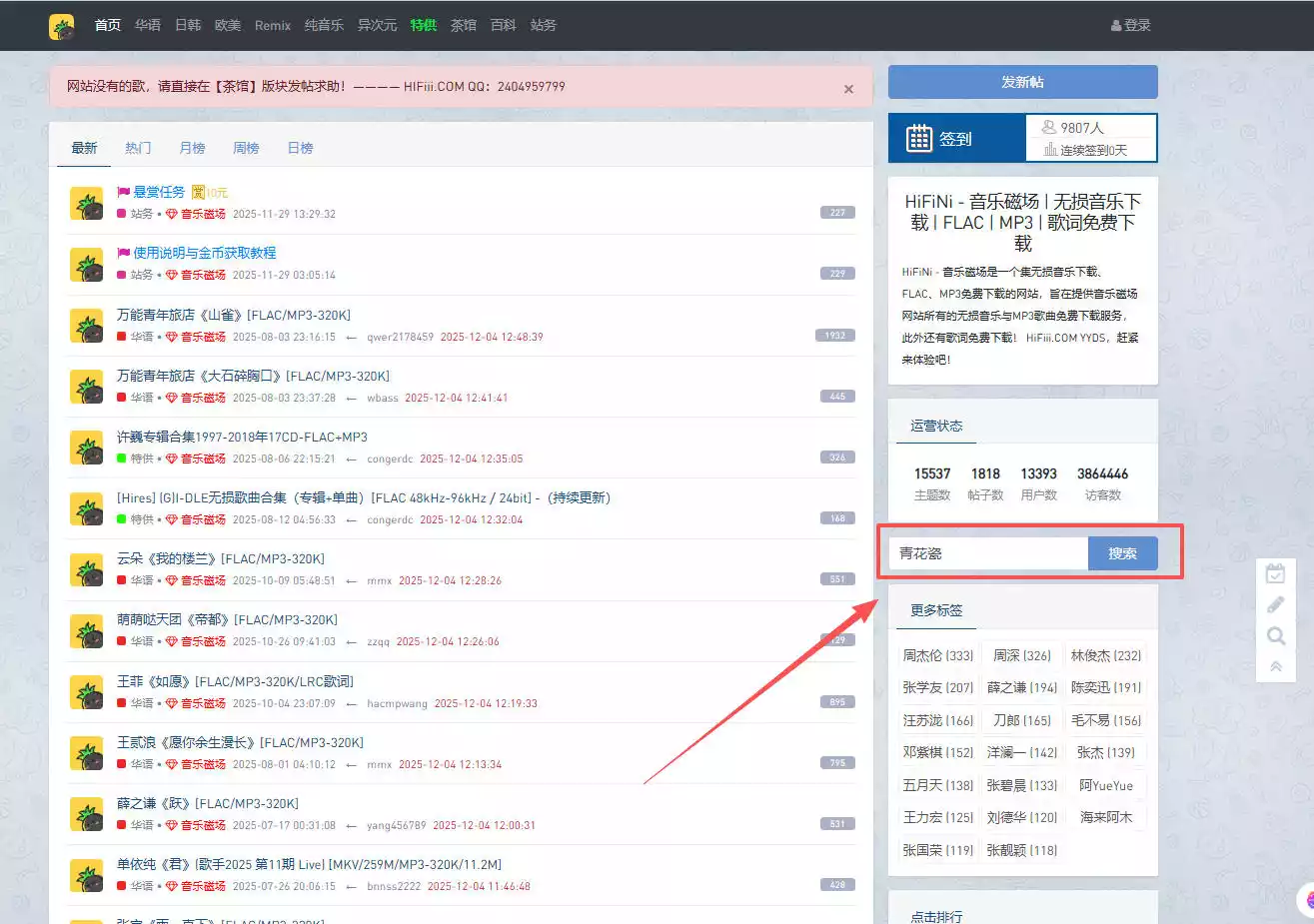Screen dimensions: 1314x924
Task: Click username qwer2178459
Action: (400, 337)
